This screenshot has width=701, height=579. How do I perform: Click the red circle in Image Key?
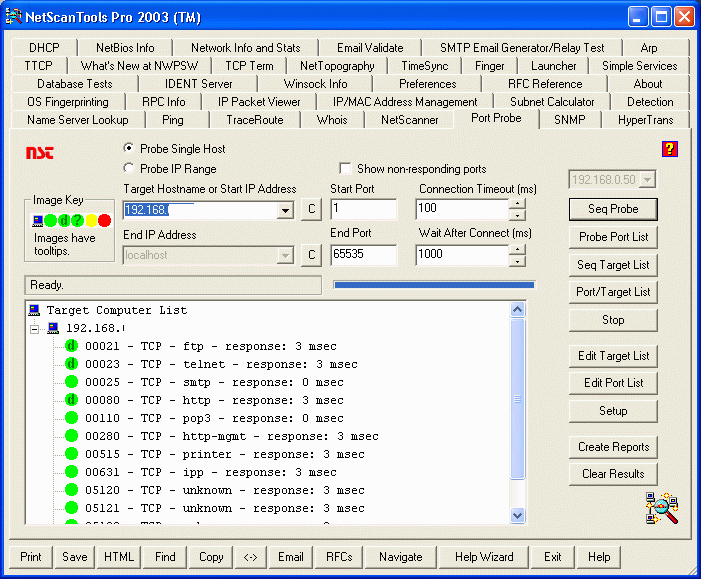105,220
